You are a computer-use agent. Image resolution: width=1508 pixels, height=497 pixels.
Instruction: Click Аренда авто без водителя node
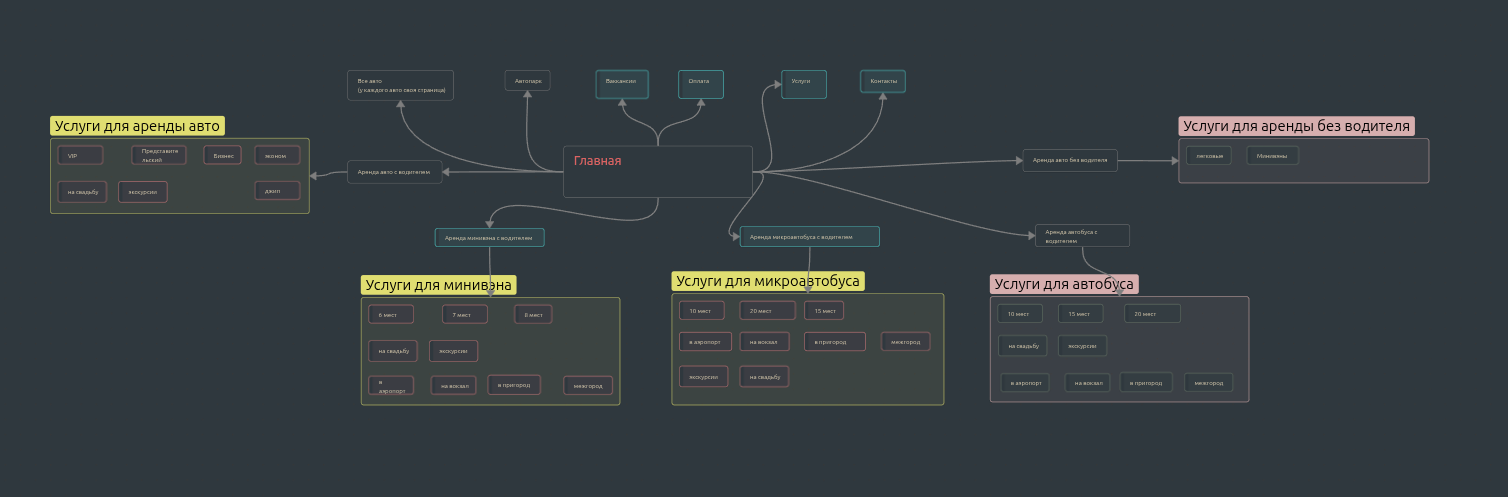[x=1069, y=160]
